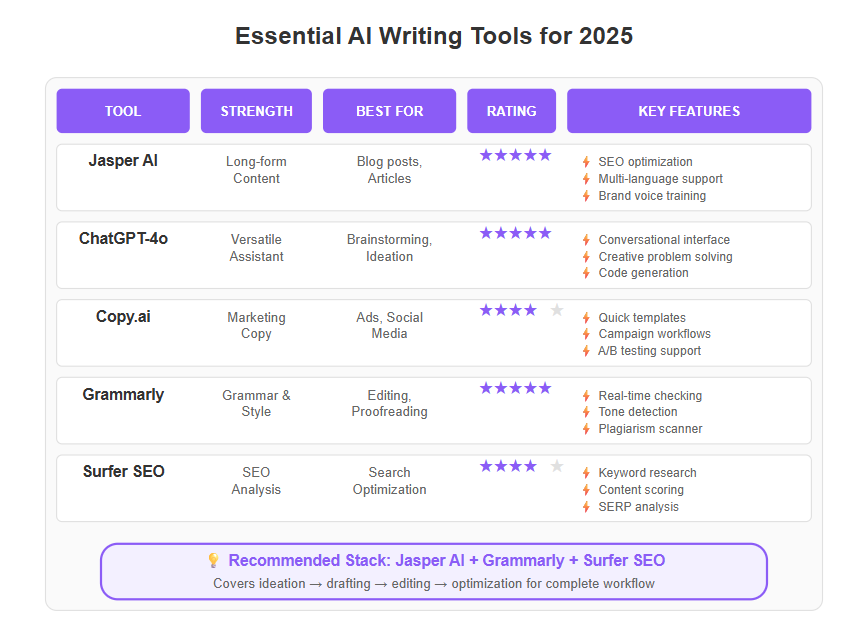
Task: Click the Quick templates feature text
Action: click(x=642, y=318)
